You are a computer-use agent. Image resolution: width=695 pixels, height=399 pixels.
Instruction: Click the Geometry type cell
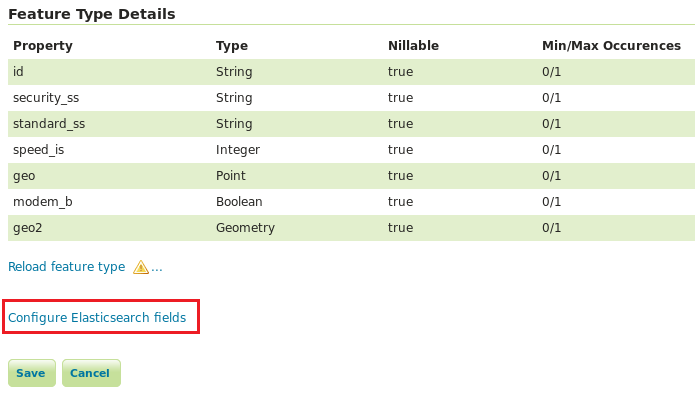[245, 228]
